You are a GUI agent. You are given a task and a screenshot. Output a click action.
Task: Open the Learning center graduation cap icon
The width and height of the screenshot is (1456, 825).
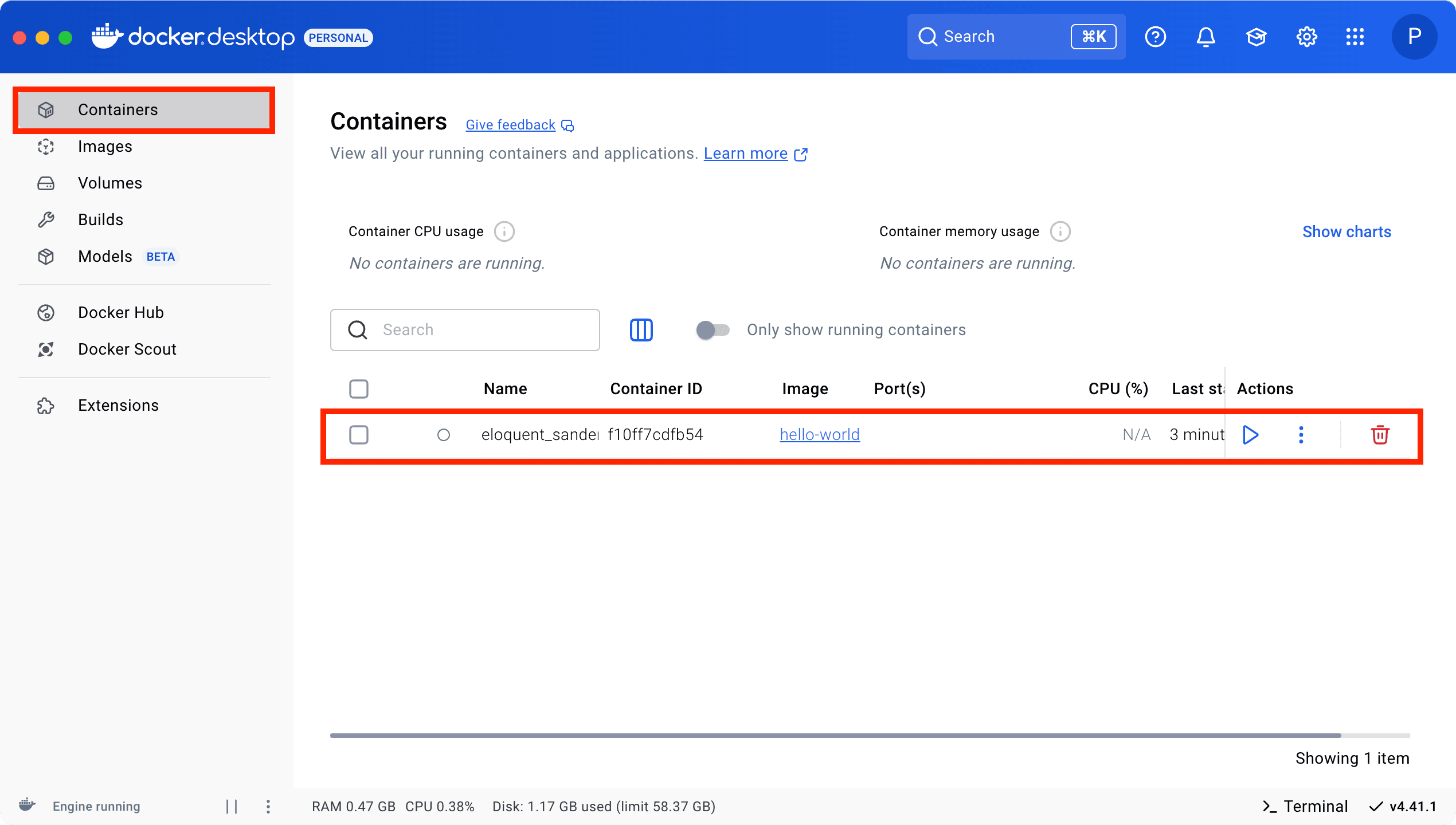[x=1256, y=37]
